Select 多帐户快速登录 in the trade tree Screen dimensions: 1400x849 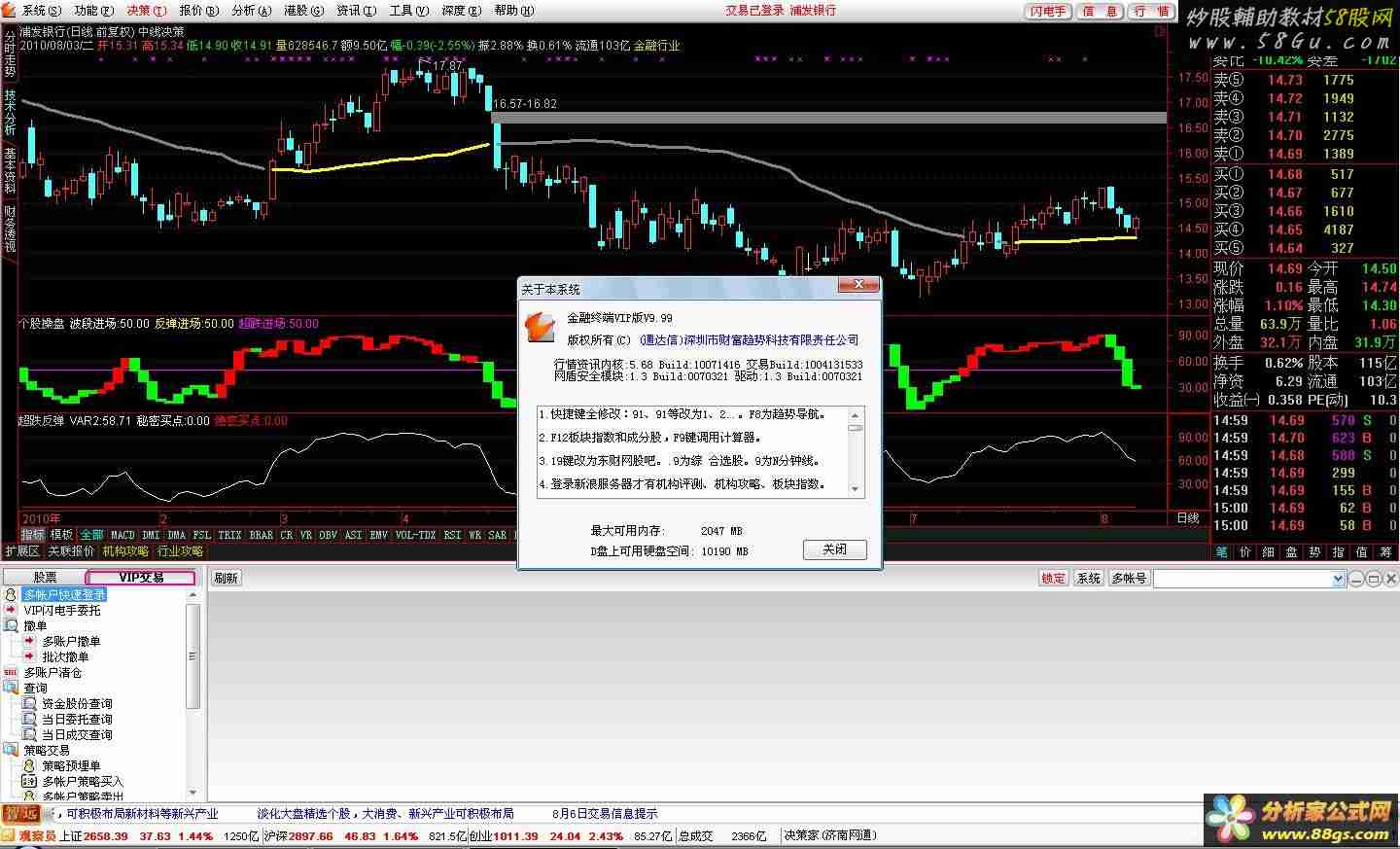click(65, 594)
